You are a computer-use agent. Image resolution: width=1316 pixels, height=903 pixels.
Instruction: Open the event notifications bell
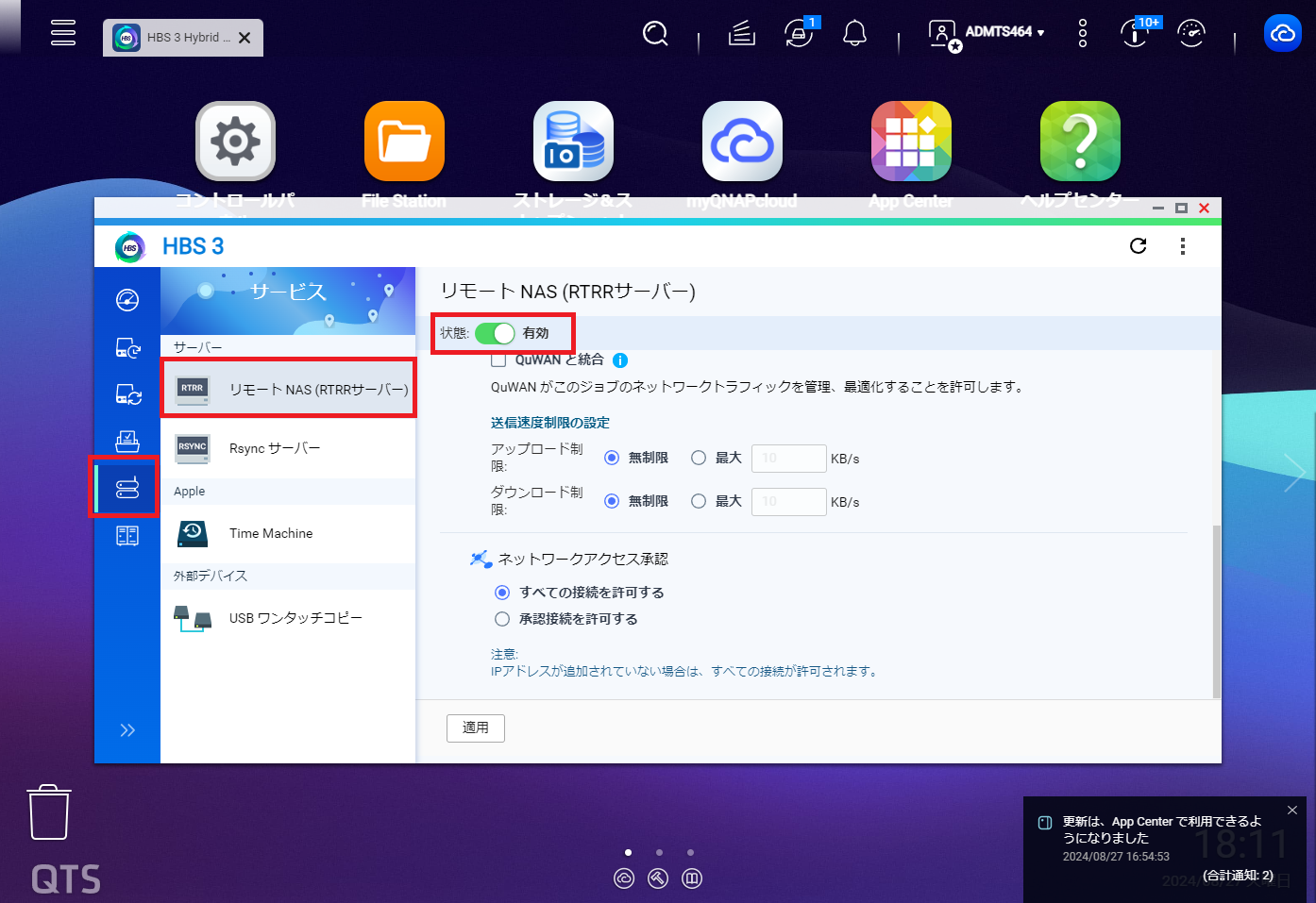(854, 34)
